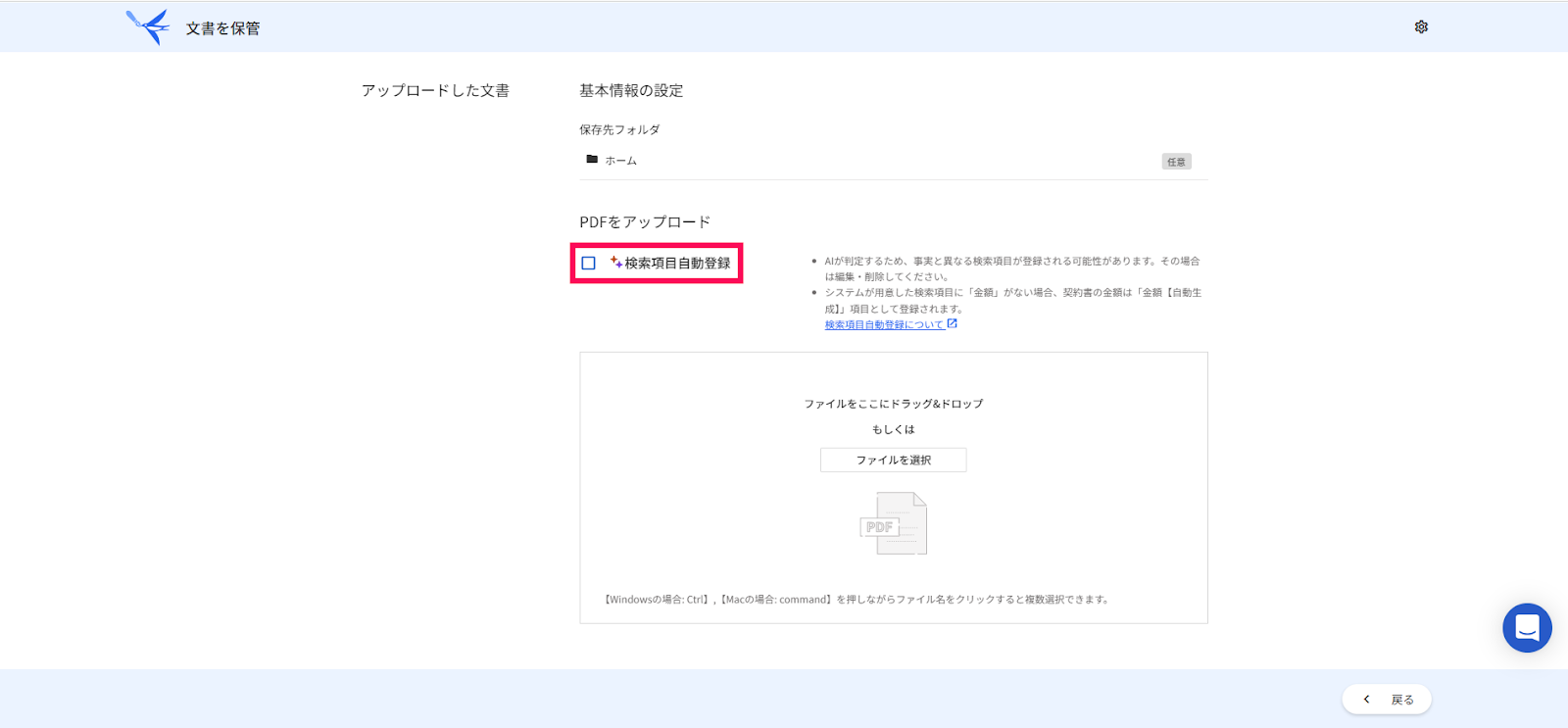Click the アップロードした文書 heading

(x=435, y=90)
